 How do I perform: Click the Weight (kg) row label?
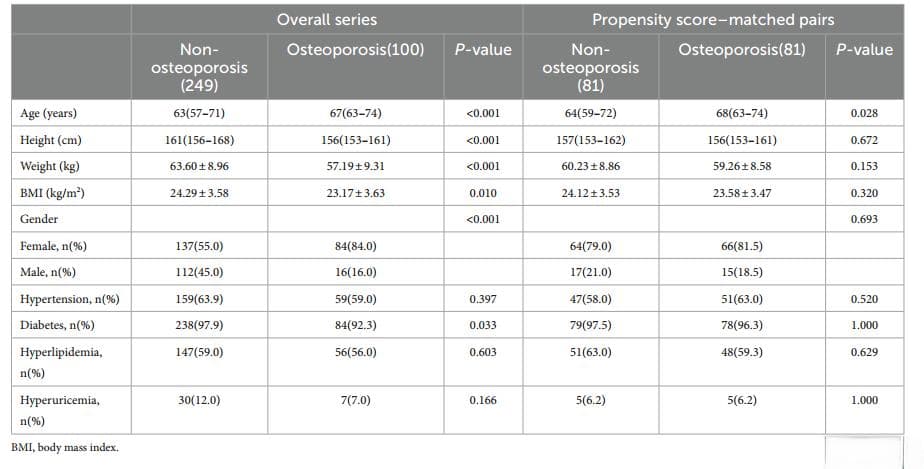[50, 166]
